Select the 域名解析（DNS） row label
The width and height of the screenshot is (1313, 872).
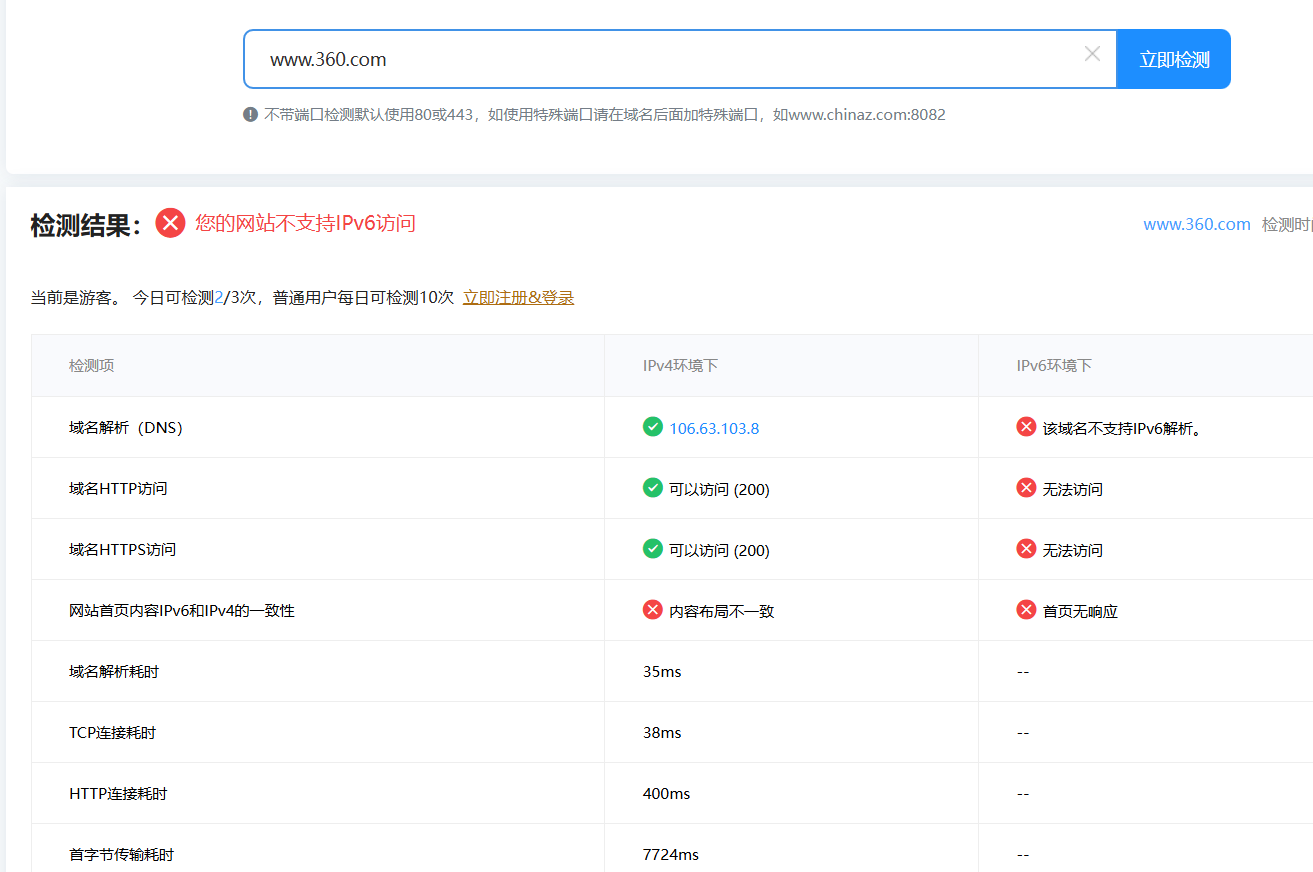(x=126, y=428)
